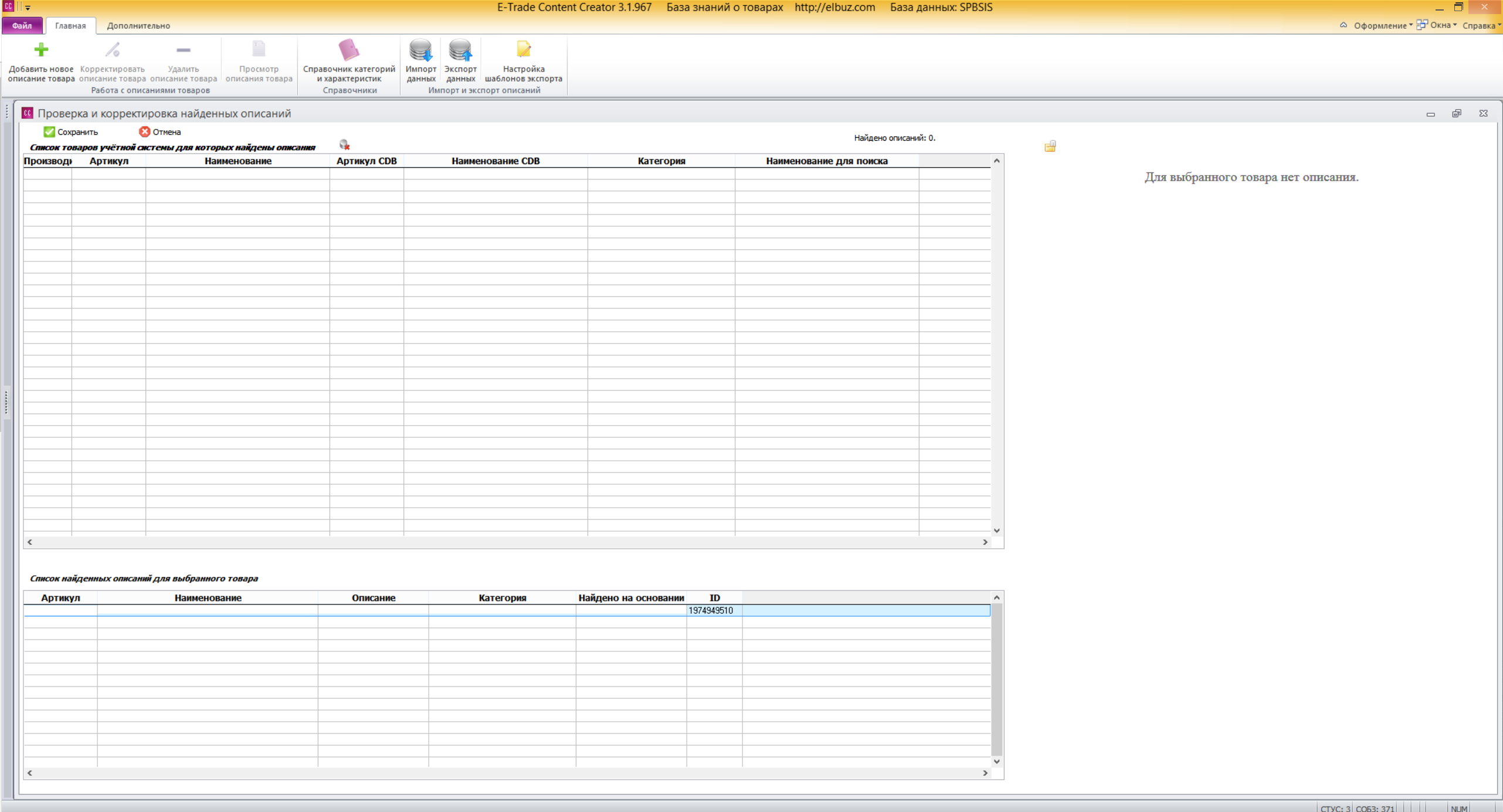The image size is (1503, 812).
Task: Click Наименование для поиска column header
Action: 827,161
